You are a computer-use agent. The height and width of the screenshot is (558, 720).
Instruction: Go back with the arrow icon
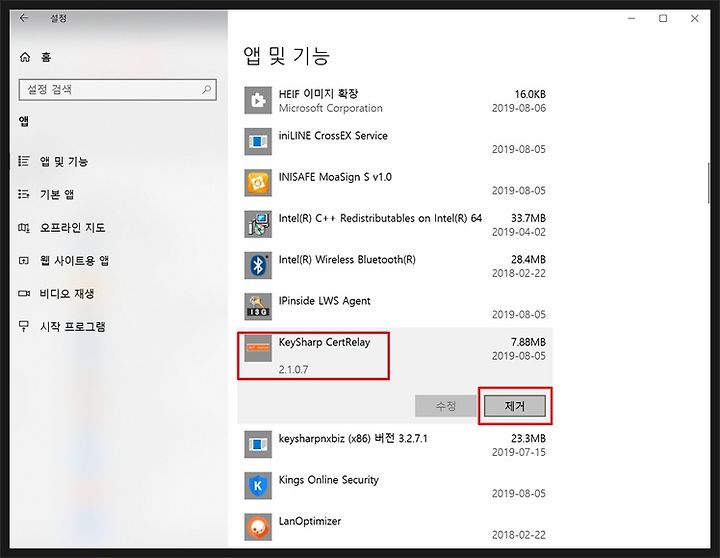point(24,18)
